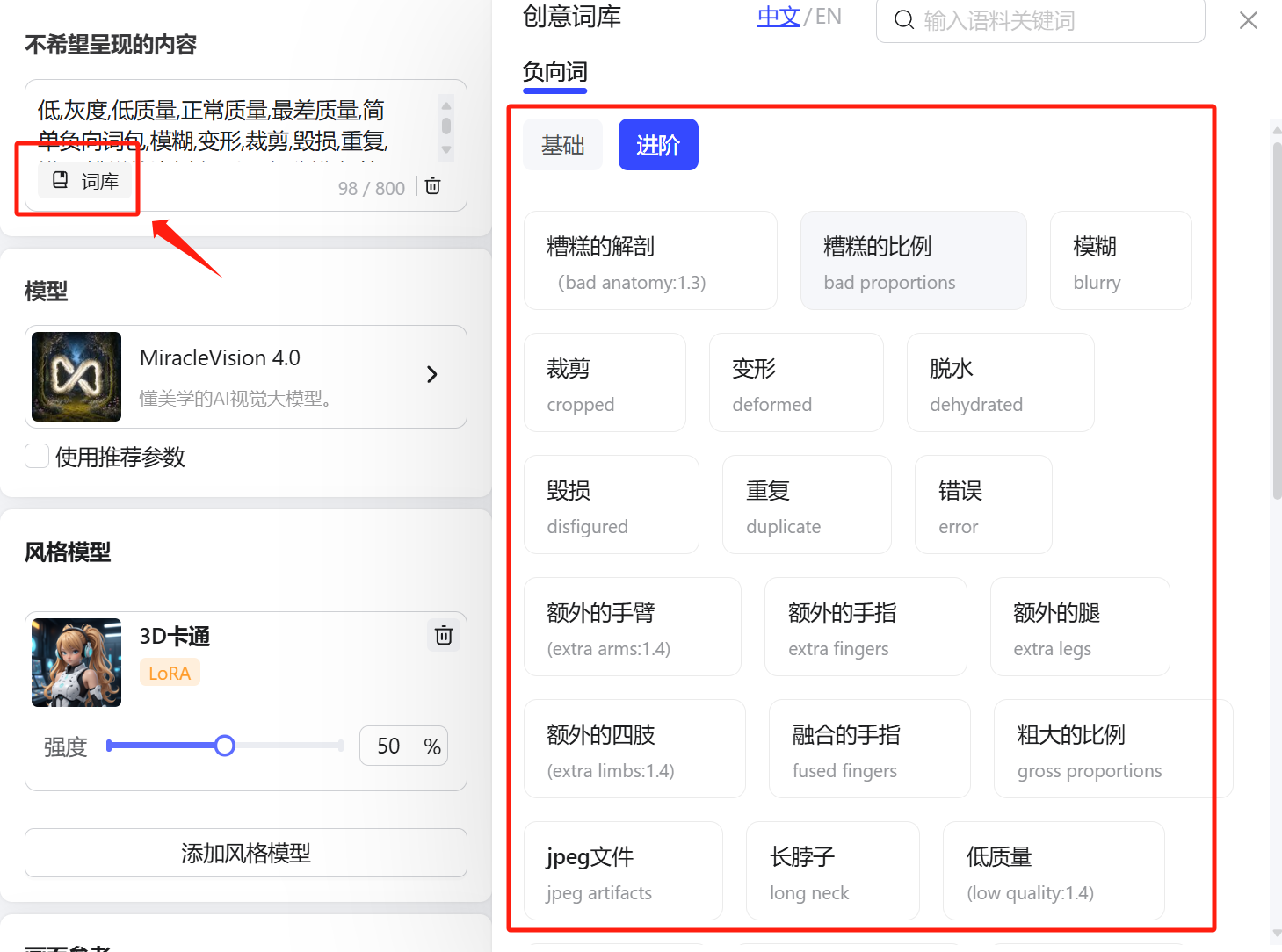Switch the word library language to EN
This screenshot has height=952, width=1282.
point(827,15)
